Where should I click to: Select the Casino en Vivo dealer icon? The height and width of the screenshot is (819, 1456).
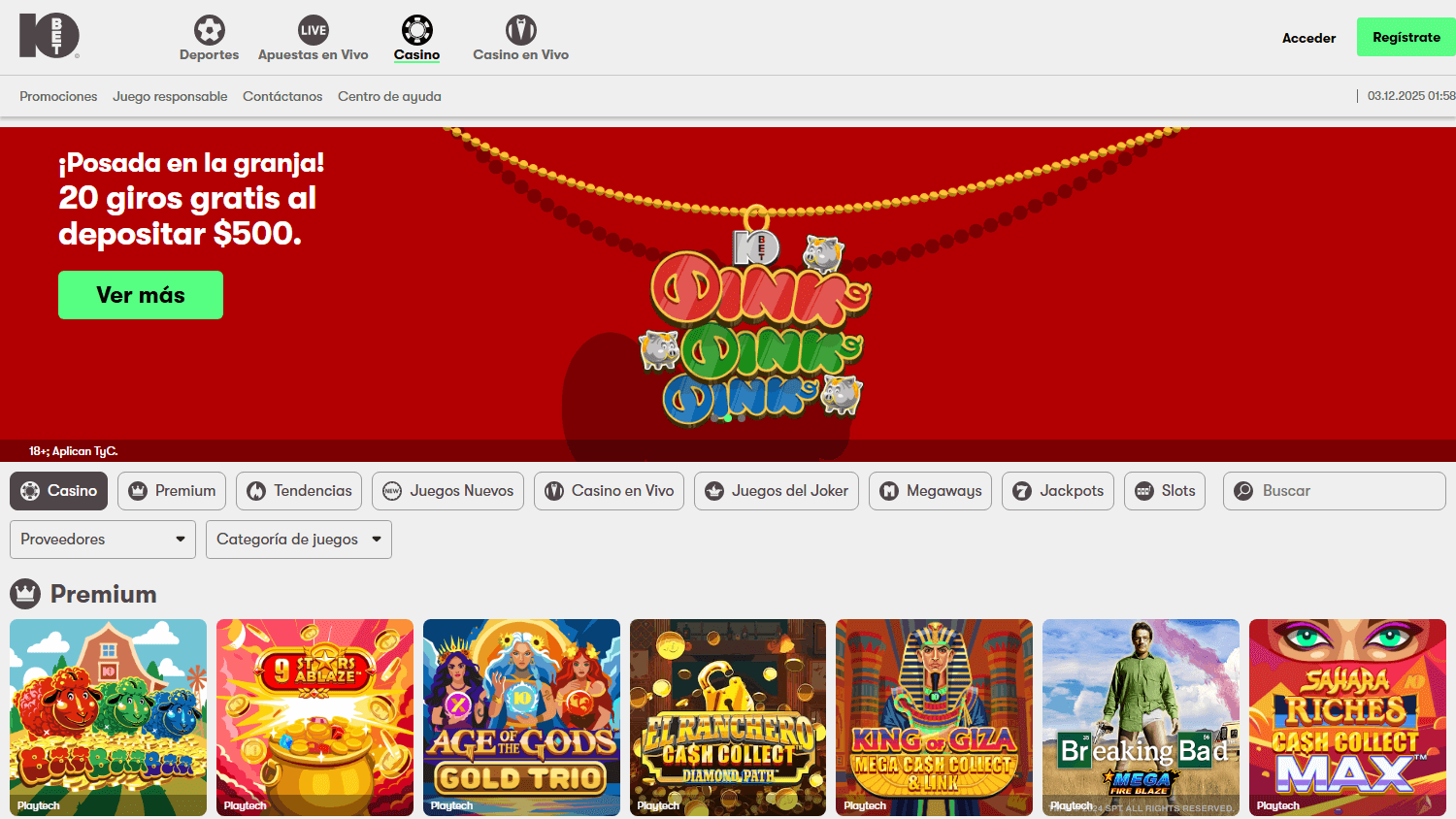click(x=520, y=28)
